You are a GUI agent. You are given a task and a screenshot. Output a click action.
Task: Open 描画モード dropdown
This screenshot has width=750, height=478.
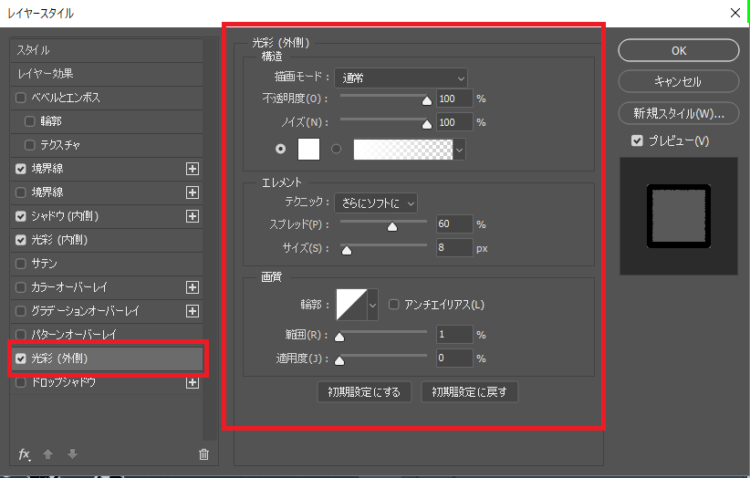pyautogui.click(x=401, y=78)
